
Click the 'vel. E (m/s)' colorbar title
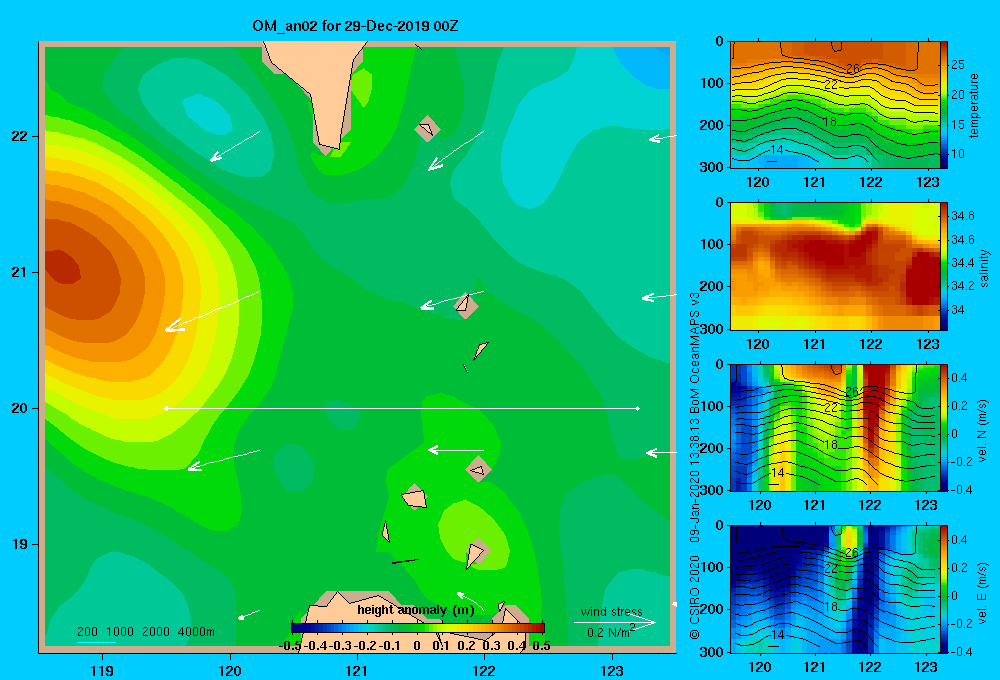click(983, 592)
